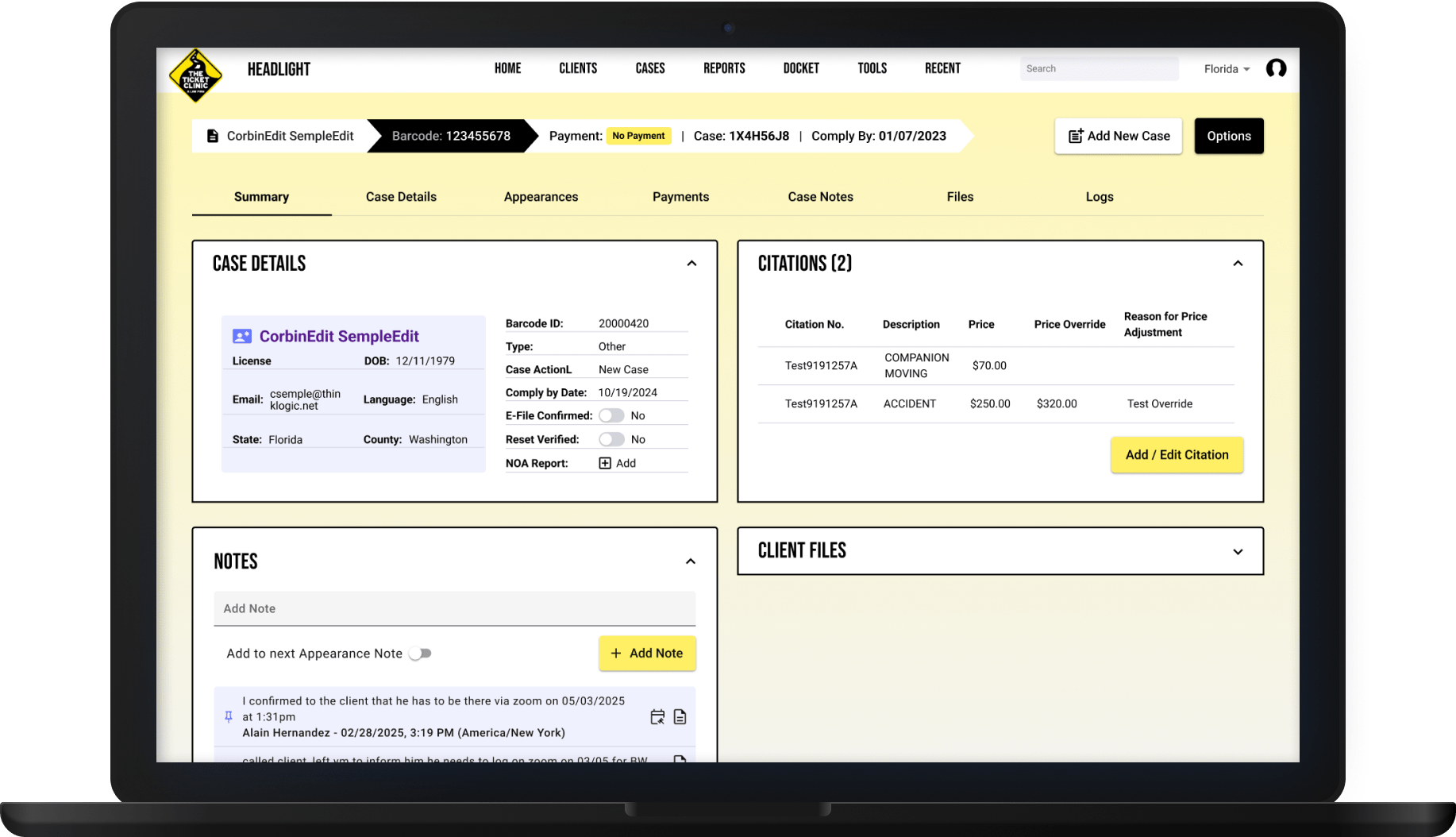
Task: Switch to the Case Notes tab
Action: (820, 197)
